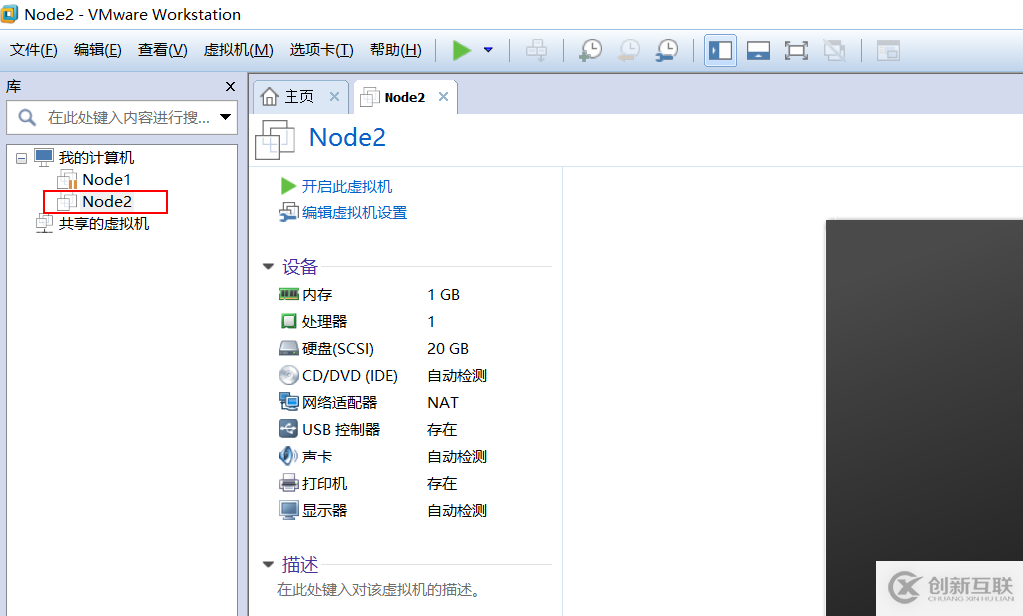Click the hard disk icon beside 硬盘(SCSI)

288,348
